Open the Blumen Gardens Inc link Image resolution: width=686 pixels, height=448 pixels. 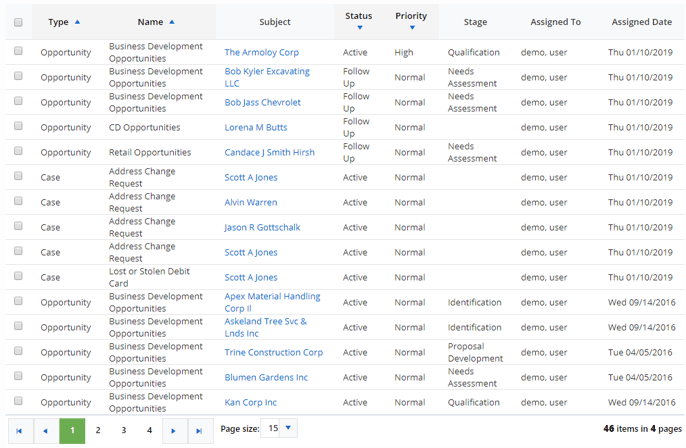point(266,377)
